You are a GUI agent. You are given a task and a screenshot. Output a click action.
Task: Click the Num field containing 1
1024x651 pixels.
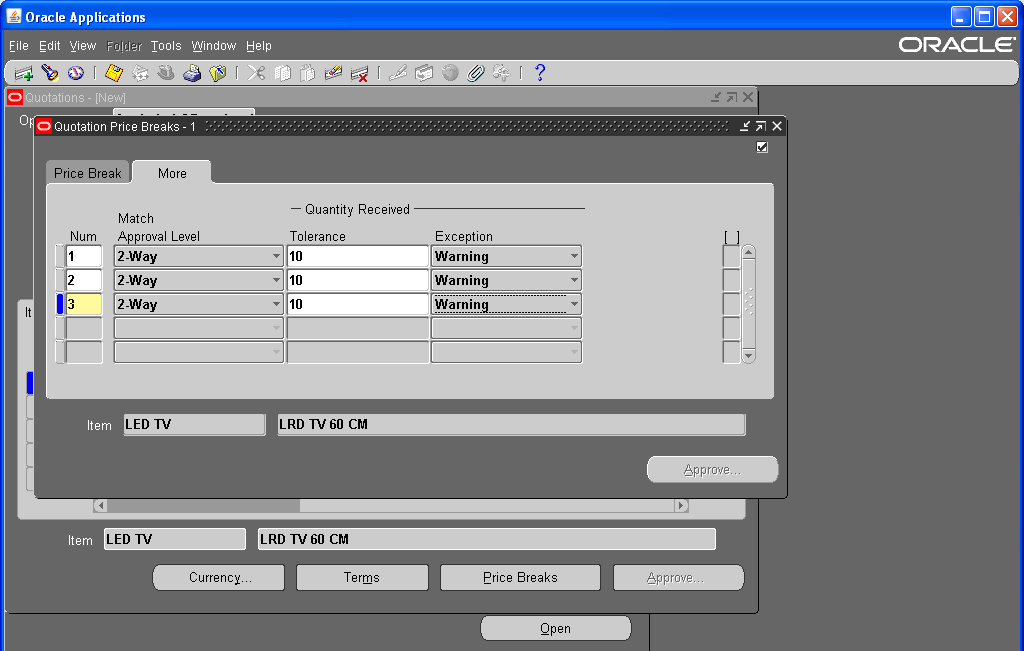coord(84,256)
